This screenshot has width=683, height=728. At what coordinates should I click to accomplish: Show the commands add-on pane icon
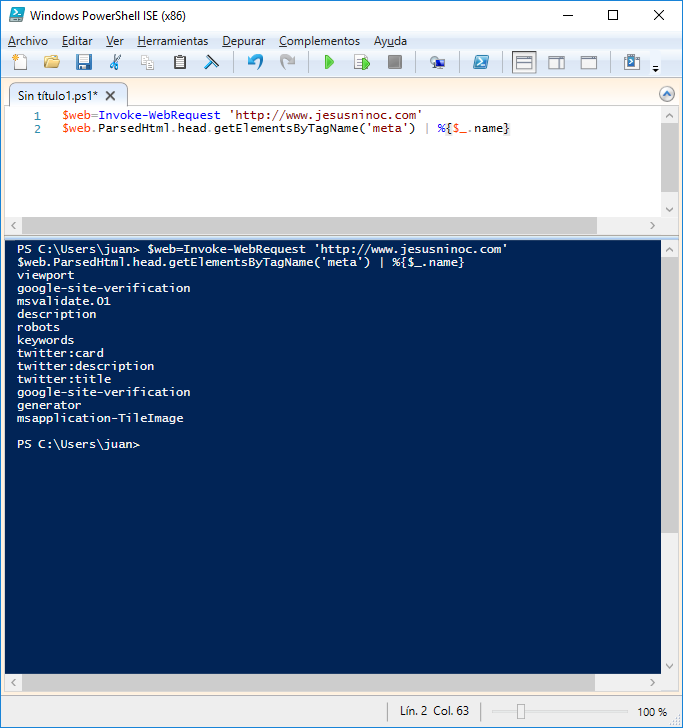(632, 62)
